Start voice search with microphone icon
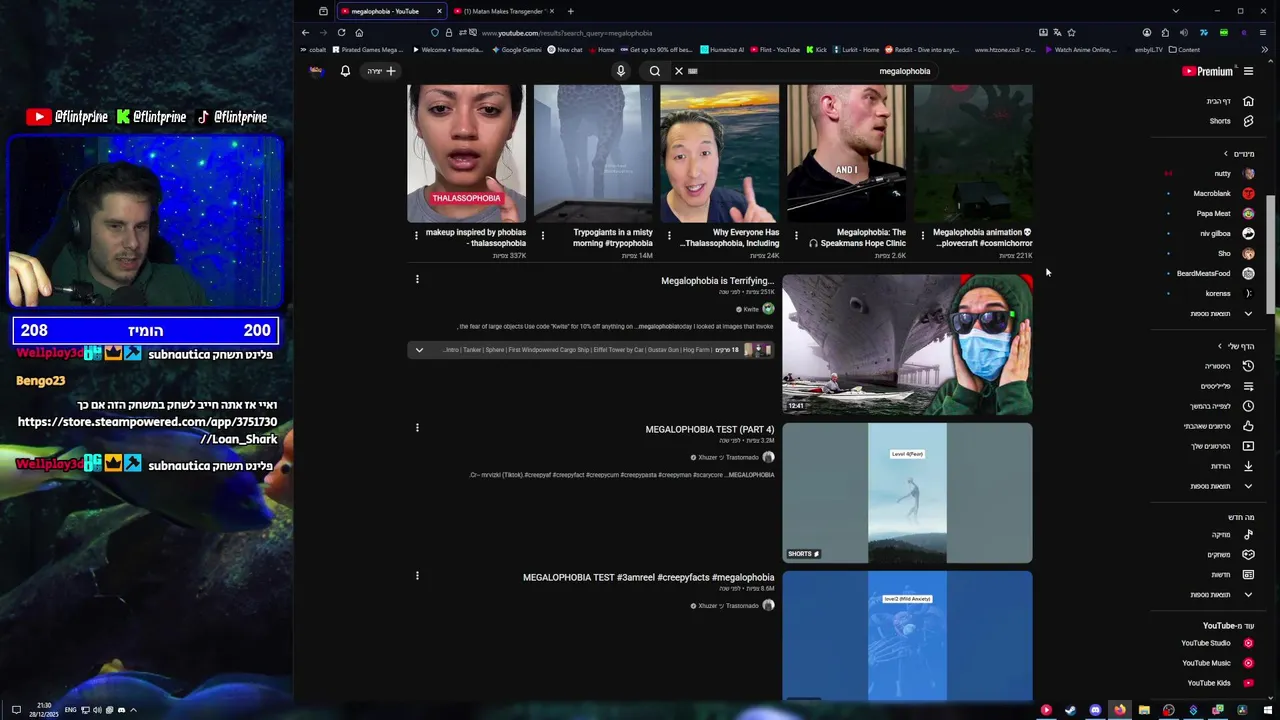1280x720 pixels. 620,71
